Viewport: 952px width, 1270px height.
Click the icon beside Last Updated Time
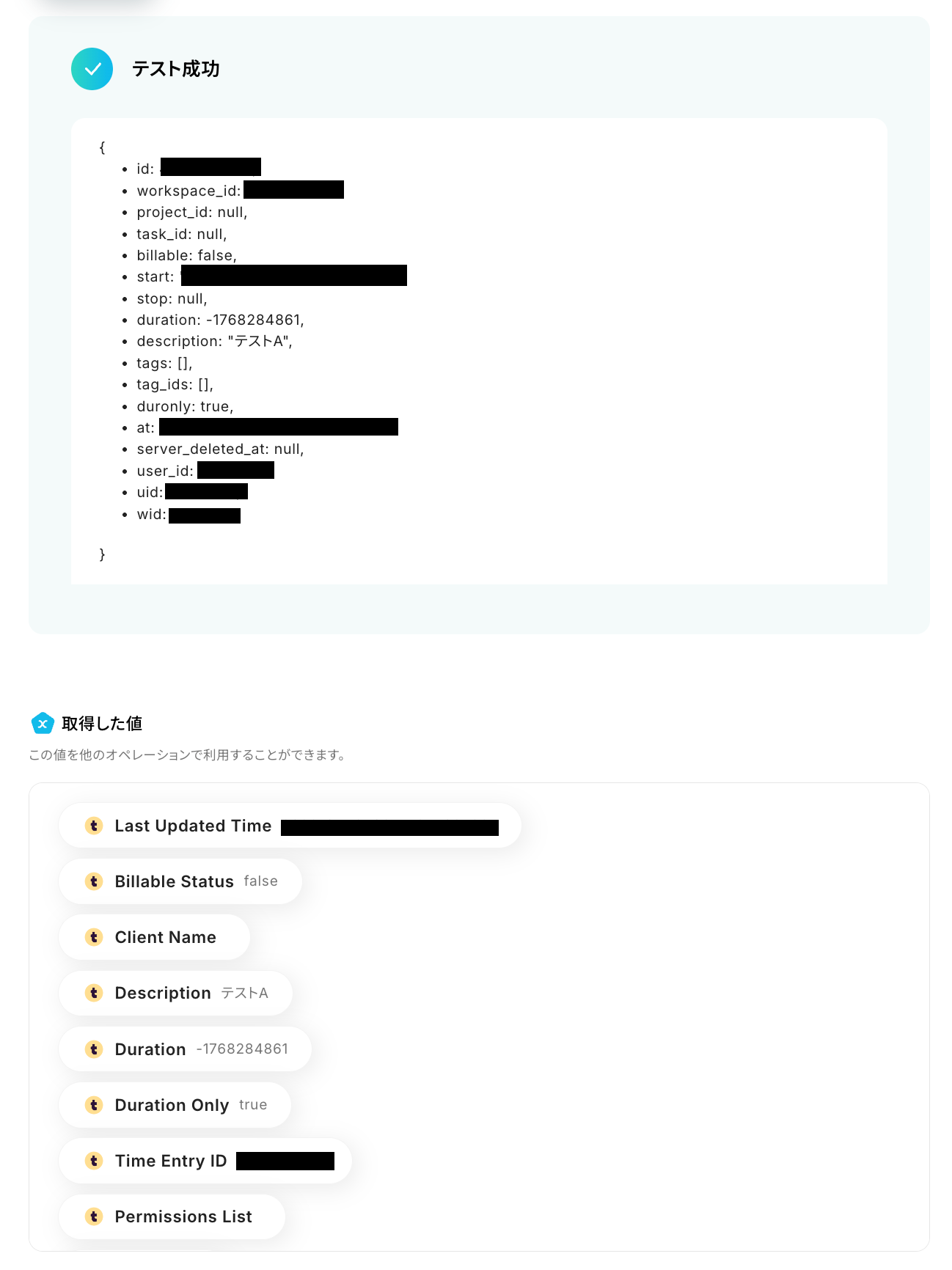[x=94, y=826]
